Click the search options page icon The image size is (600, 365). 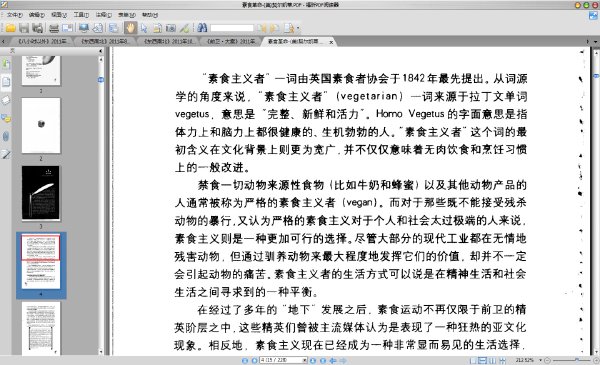pos(289,28)
